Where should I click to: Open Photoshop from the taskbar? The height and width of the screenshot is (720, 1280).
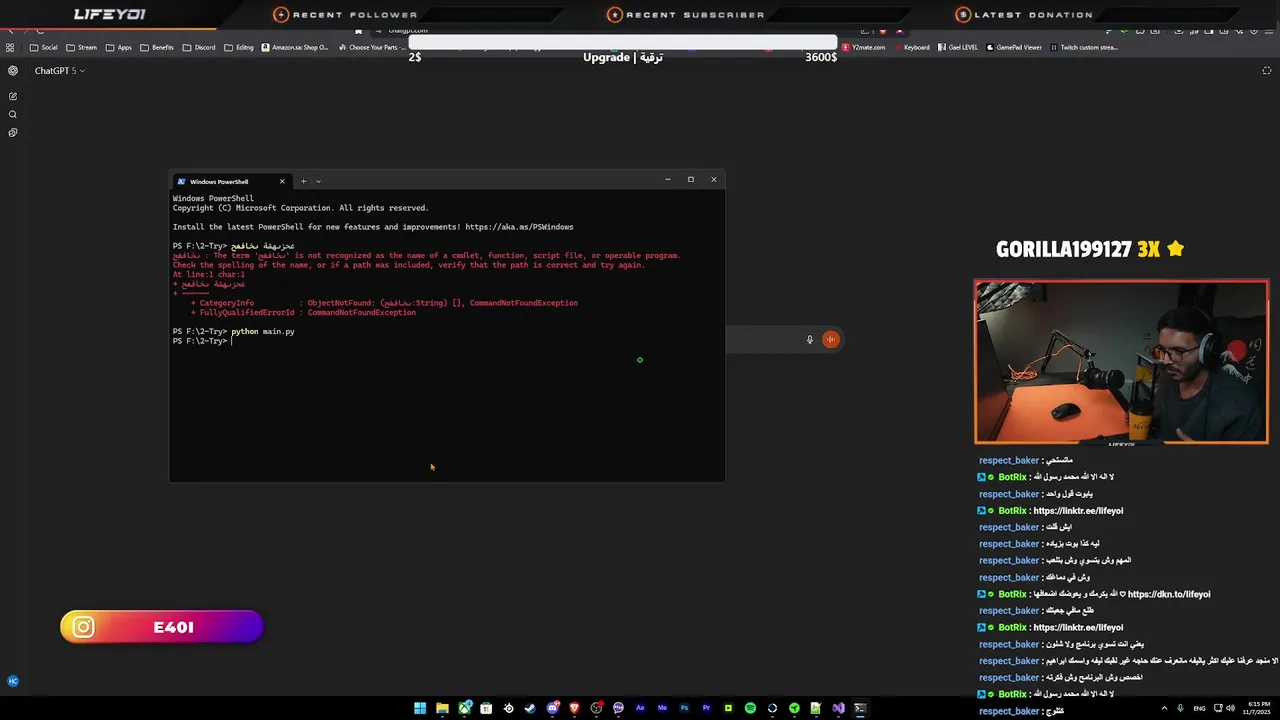point(684,708)
